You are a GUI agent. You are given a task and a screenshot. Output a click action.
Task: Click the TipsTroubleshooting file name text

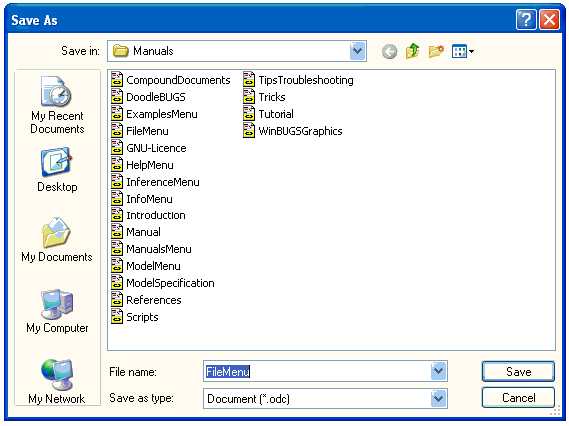306,80
